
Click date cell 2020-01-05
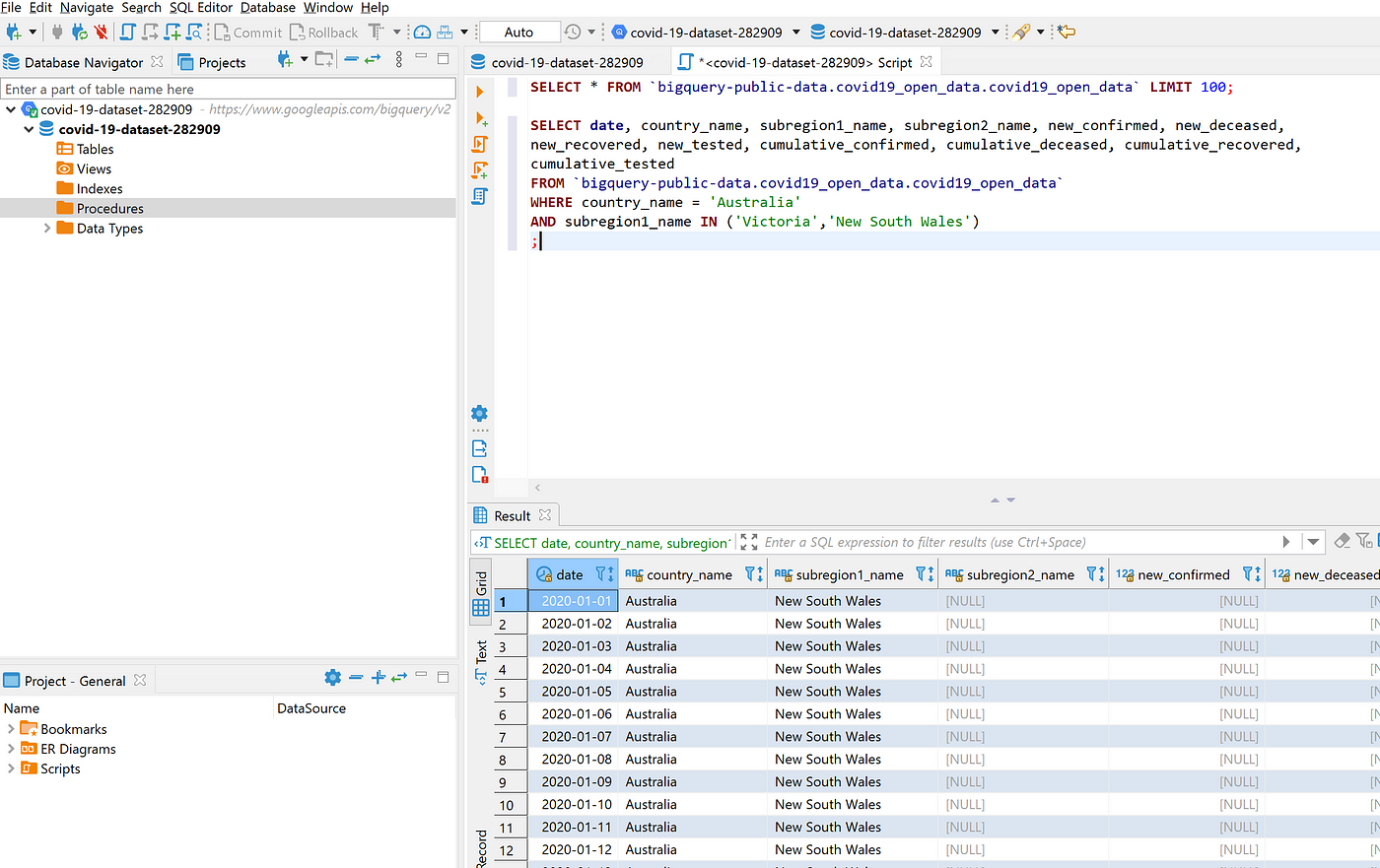pos(577,692)
